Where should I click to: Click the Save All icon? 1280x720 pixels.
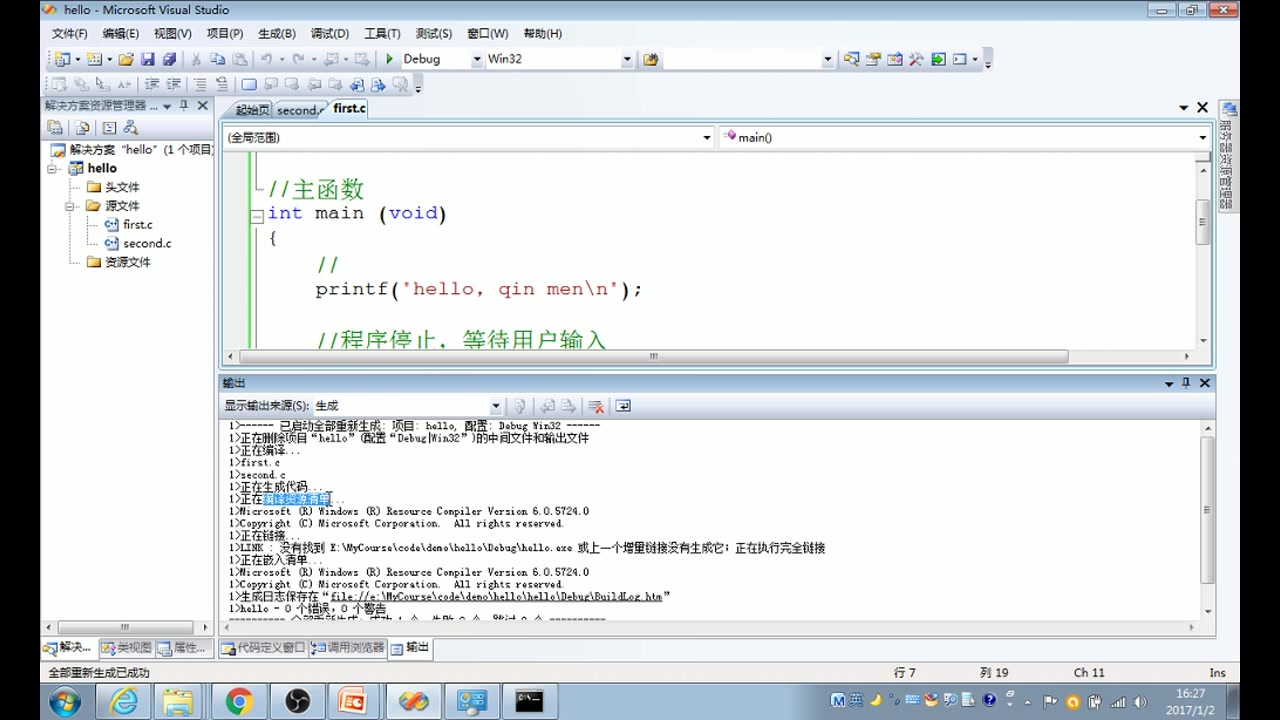click(169, 59)
